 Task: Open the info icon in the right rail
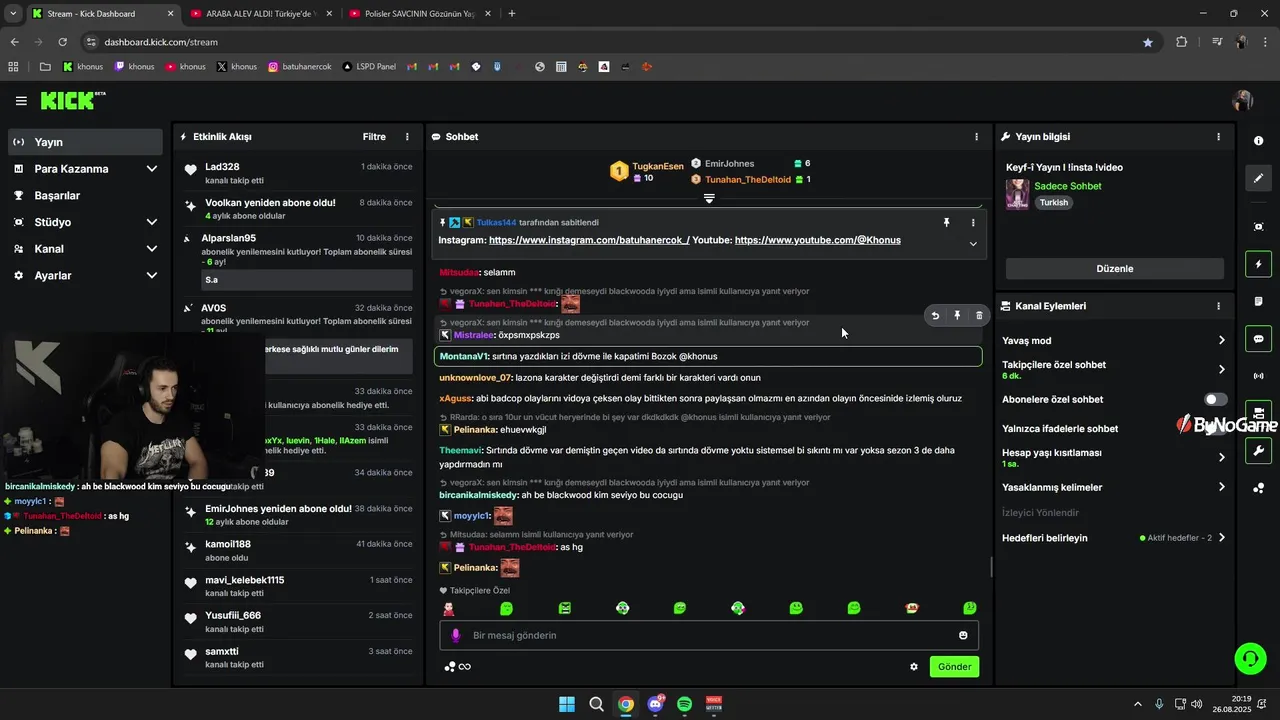pos(1259,141)
